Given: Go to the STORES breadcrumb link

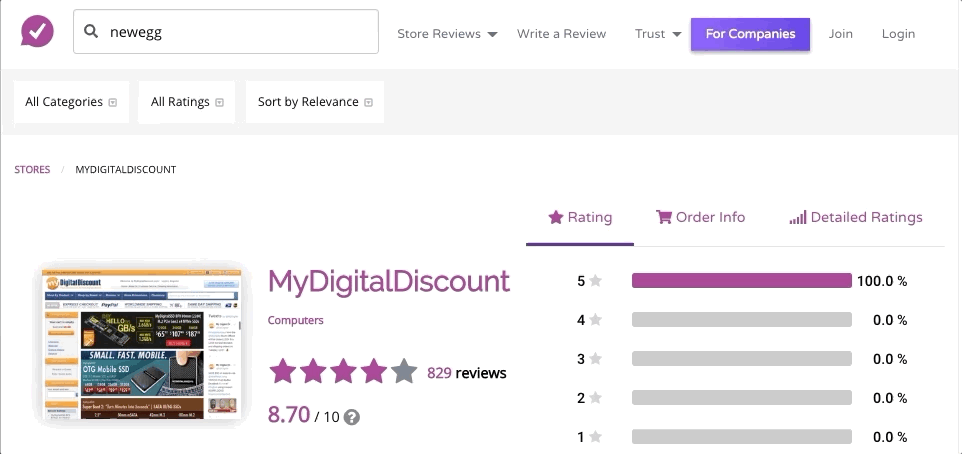Looking at the screenshot, I should pos(33,169).
